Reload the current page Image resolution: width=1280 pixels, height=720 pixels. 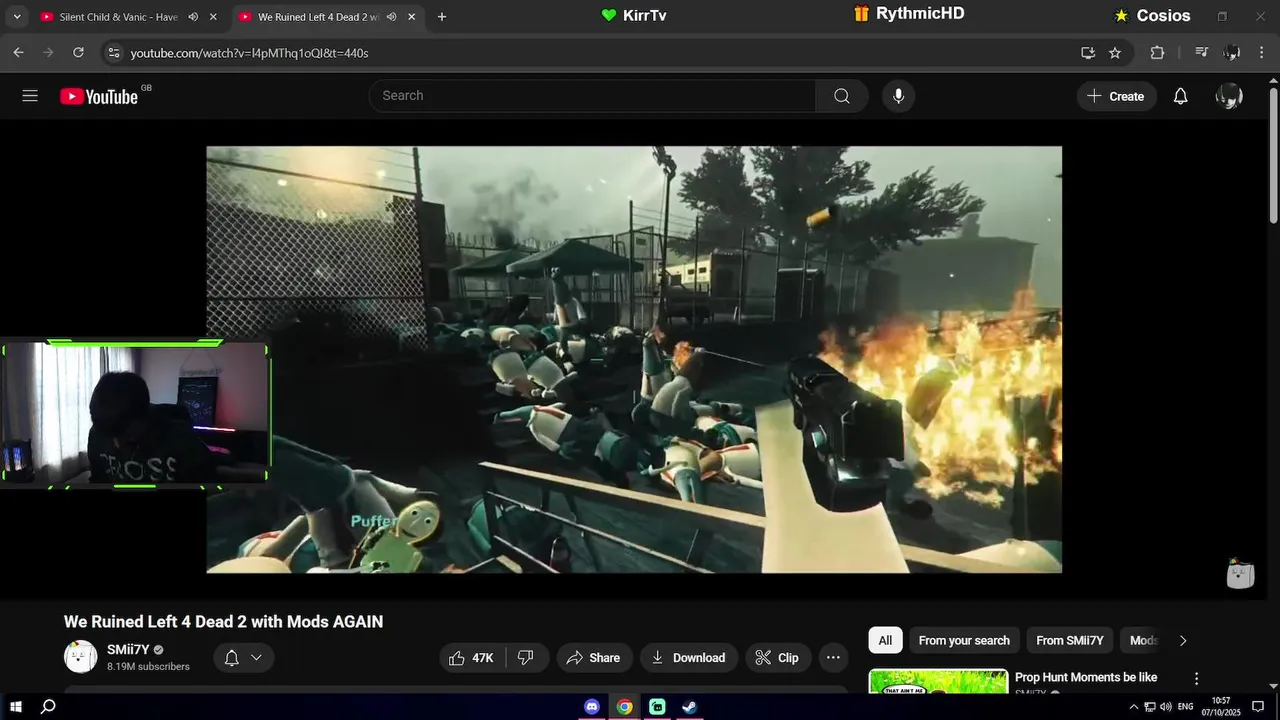click(x=79, y=53)
